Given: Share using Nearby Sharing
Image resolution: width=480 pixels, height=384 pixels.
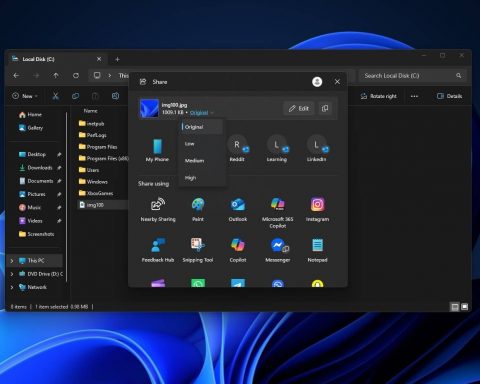Looking at the screenshot, I should click(158, 209).
